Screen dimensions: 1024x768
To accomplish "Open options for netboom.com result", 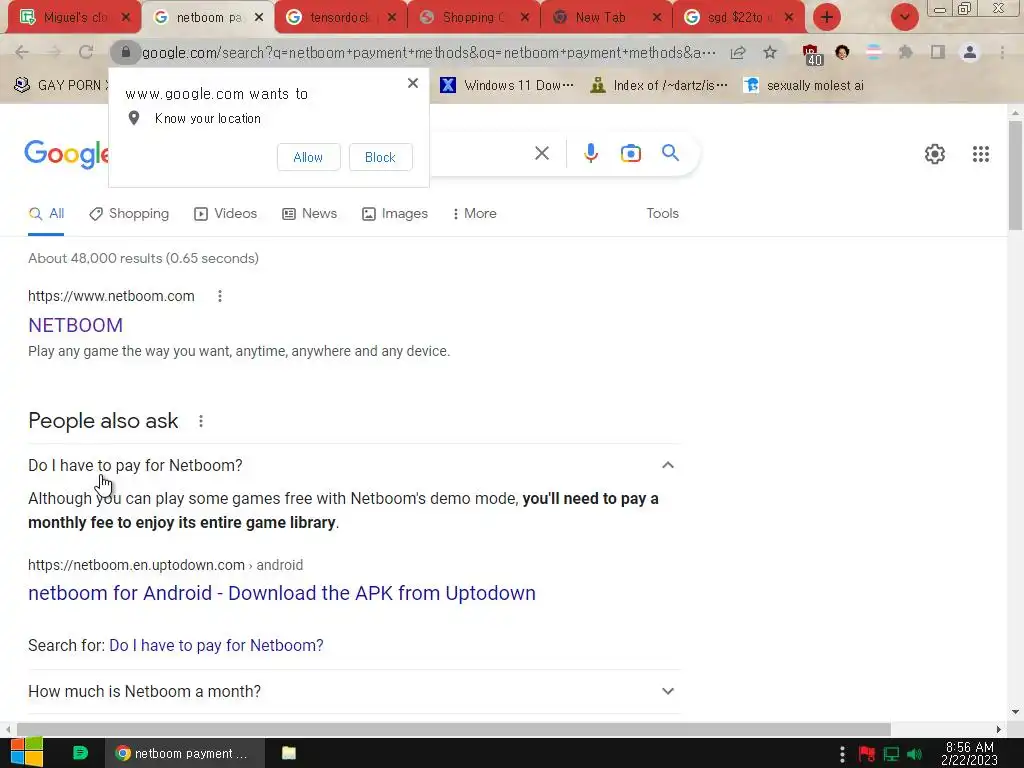I will point(220,296).
